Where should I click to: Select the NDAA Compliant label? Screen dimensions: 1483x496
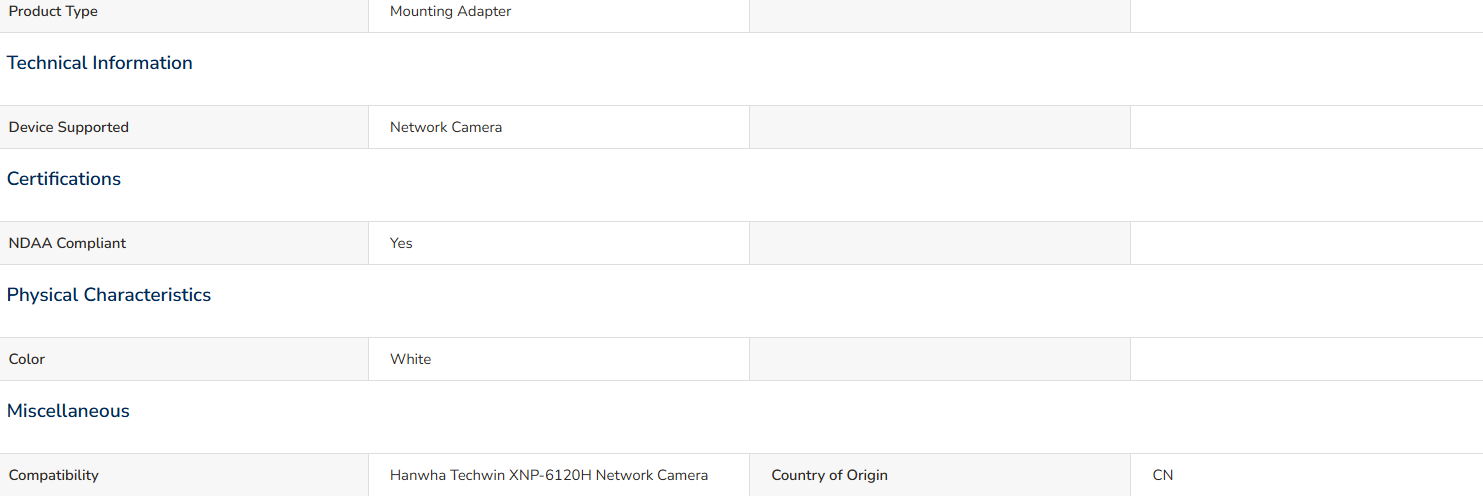68,243
